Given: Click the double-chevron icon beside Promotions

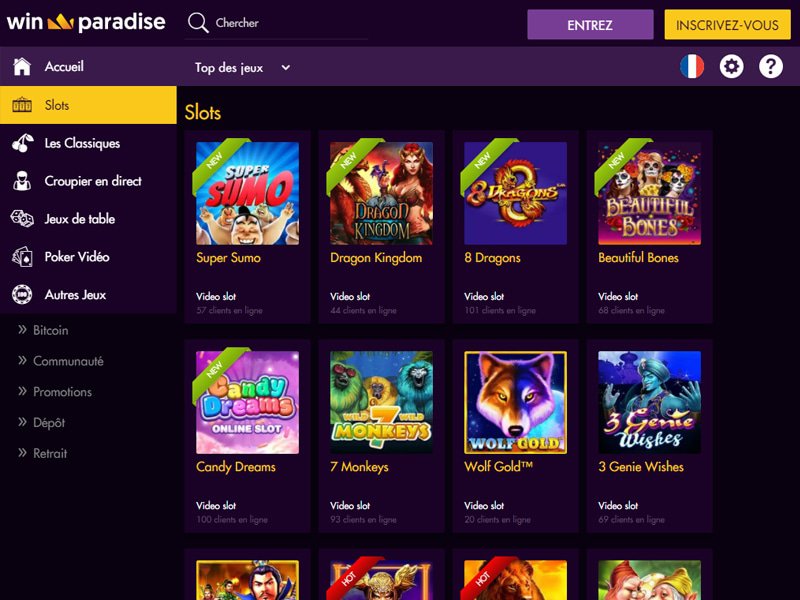Looking at the screenshot, I should (x=22, y=391).
